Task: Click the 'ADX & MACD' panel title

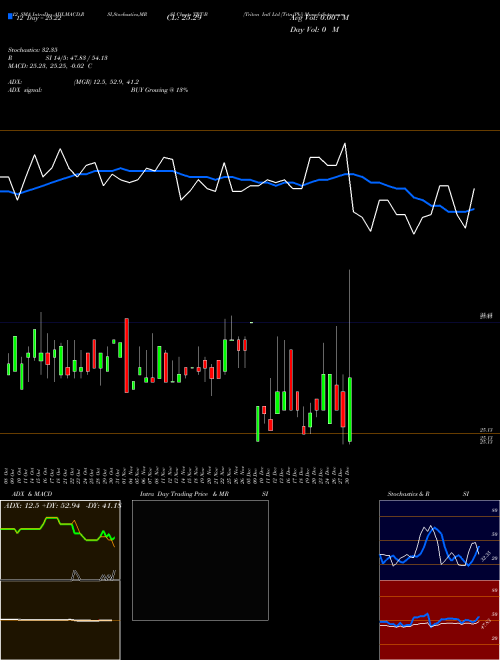Action: [32, 494]
